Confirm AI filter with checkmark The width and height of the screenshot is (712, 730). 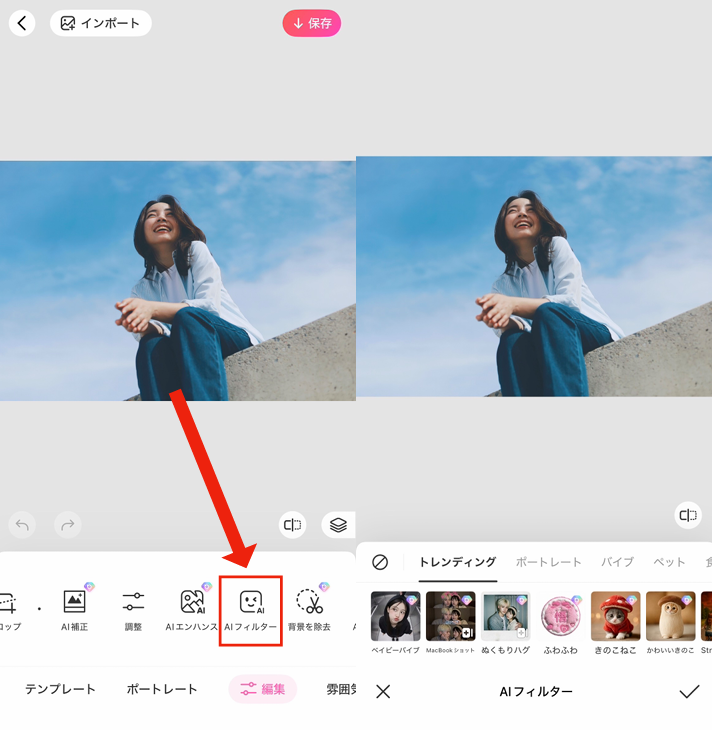pos(689,691)
